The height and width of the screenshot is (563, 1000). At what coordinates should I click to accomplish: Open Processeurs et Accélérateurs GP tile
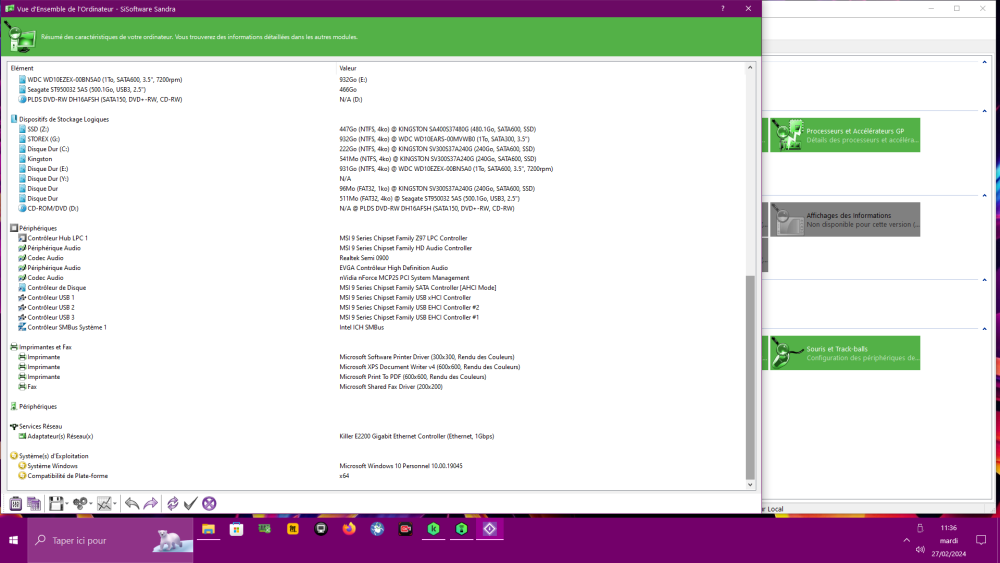(845, 135)
